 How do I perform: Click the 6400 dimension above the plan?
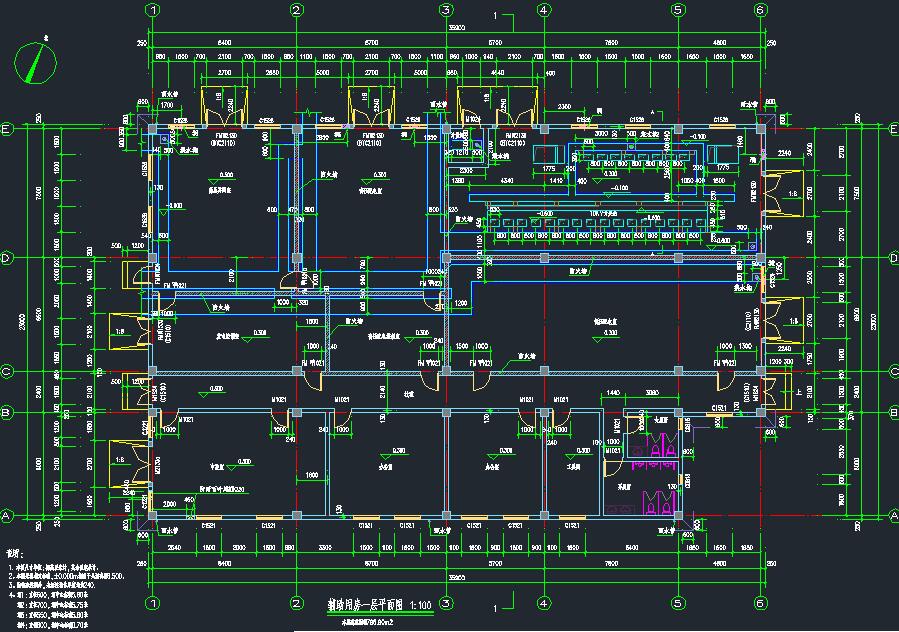224,42
